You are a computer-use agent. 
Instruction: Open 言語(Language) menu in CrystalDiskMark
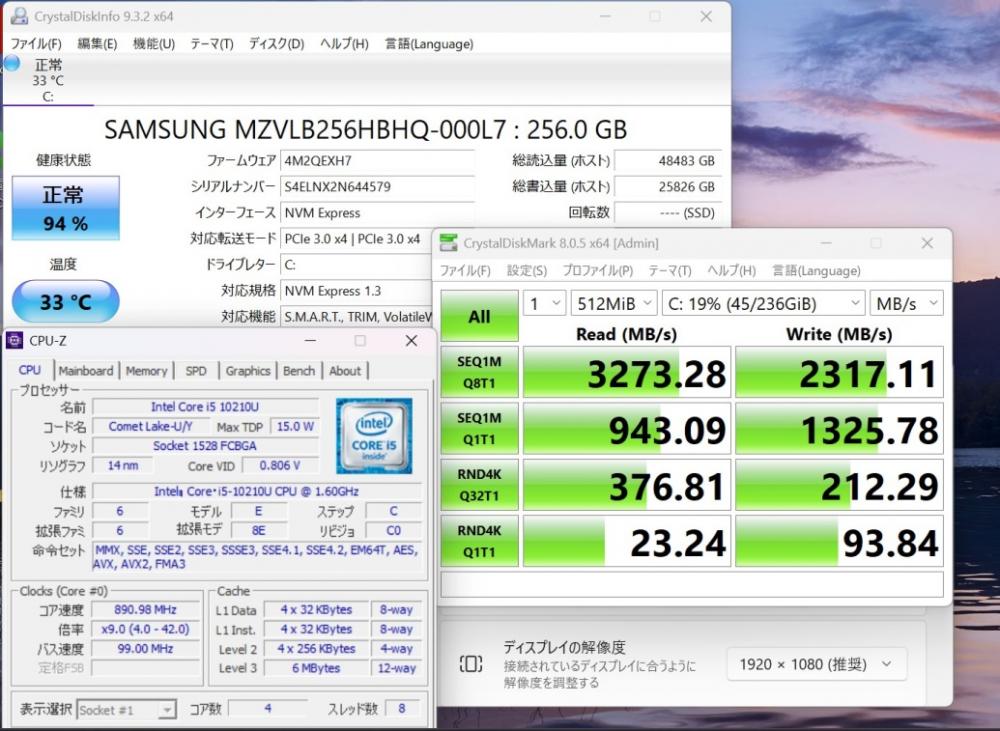(816, 270)
